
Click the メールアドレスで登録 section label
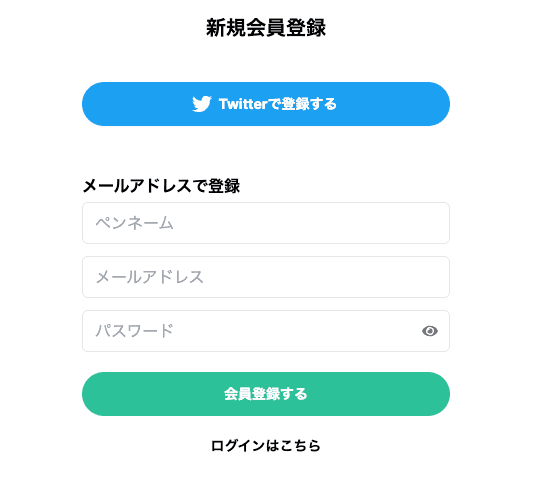pyautogui.click(x=161, y=186)
